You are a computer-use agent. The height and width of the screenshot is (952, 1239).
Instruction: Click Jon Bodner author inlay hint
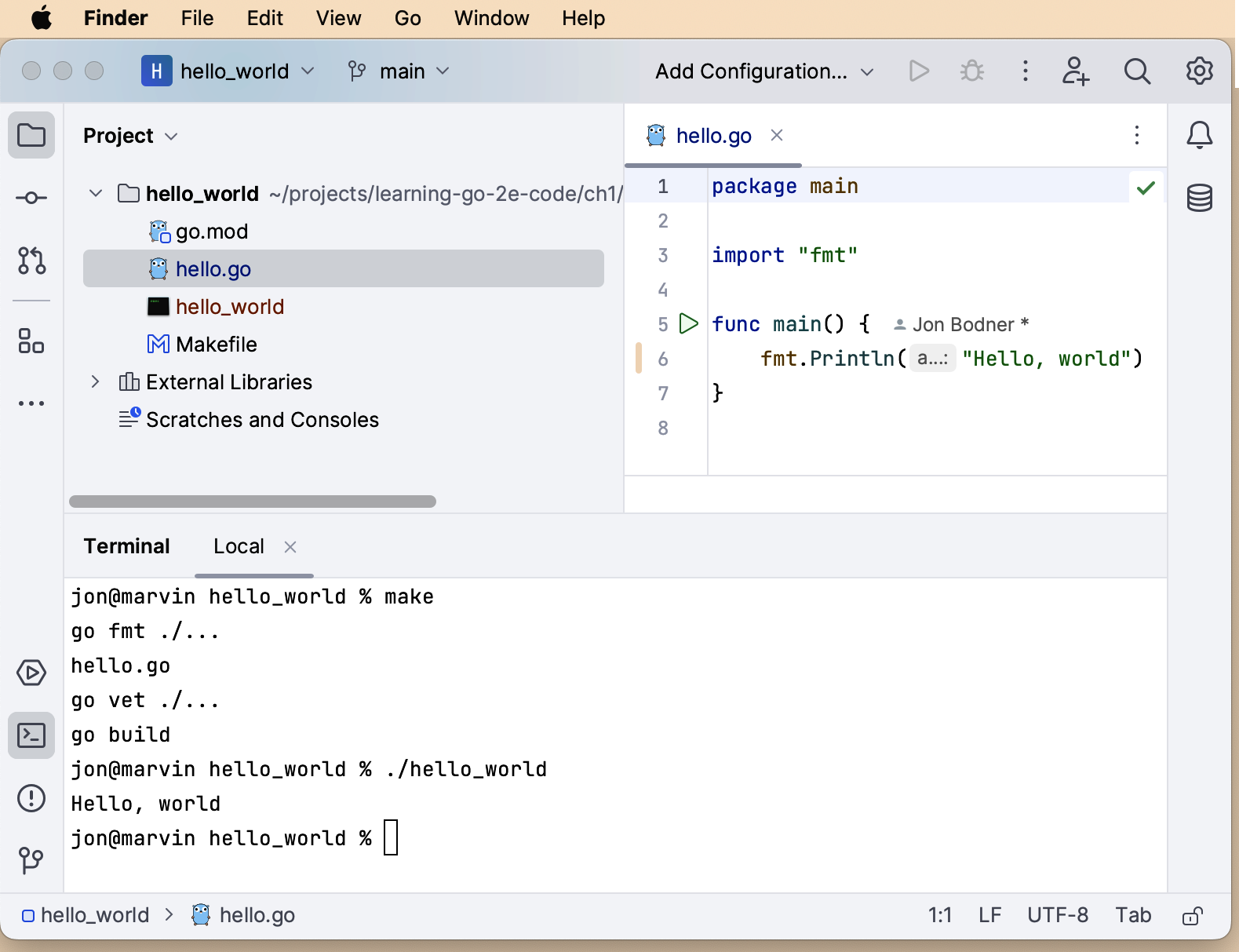961,325
